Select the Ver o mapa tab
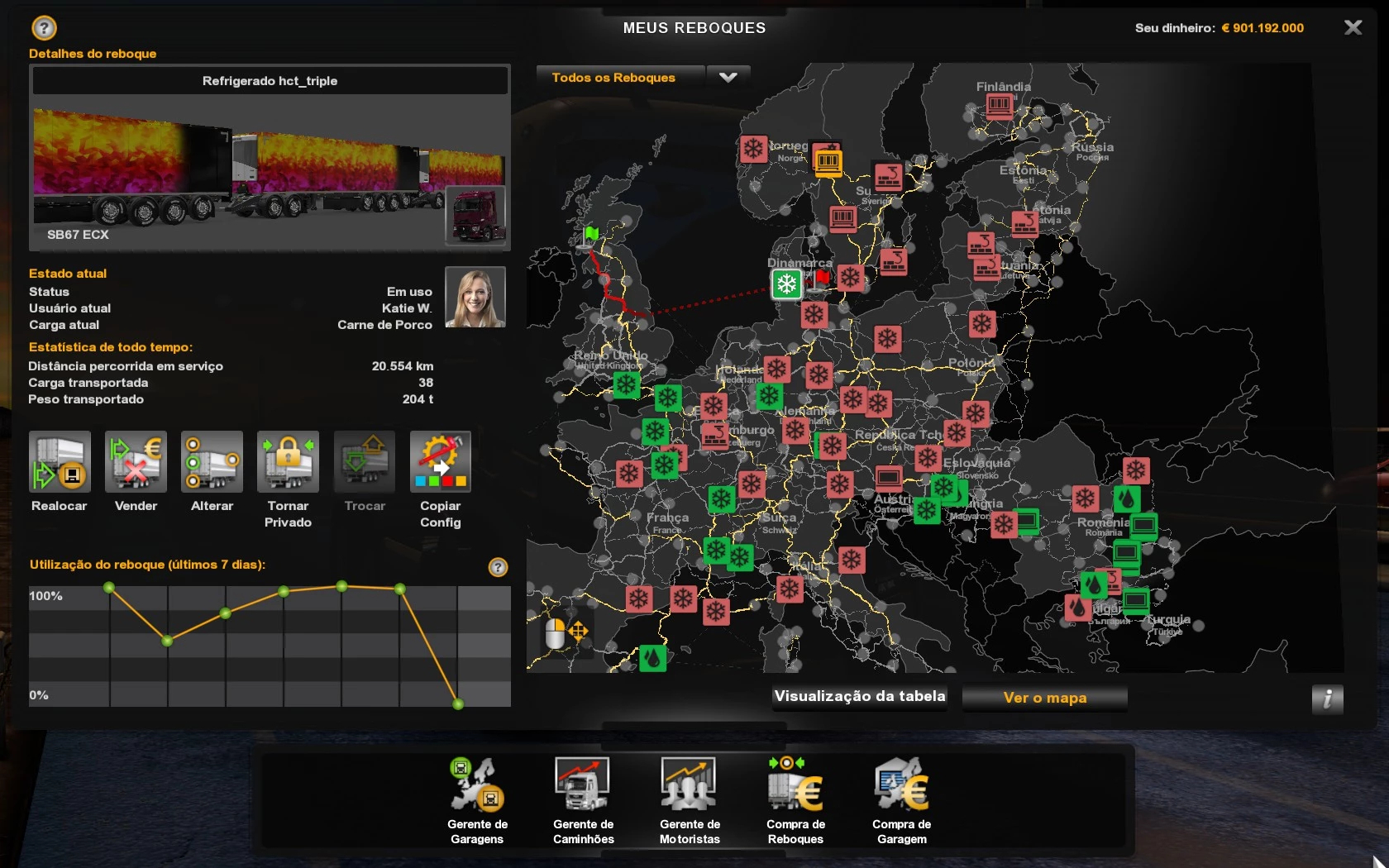1389x868 pixels. (x=1044, y=698)
